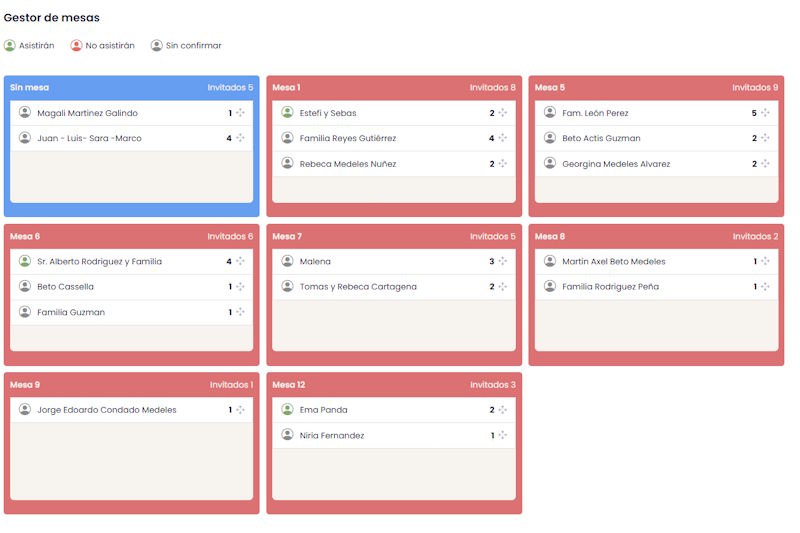Select guest Tomas y Rebeca Cartagena

(x=358, y=287)
